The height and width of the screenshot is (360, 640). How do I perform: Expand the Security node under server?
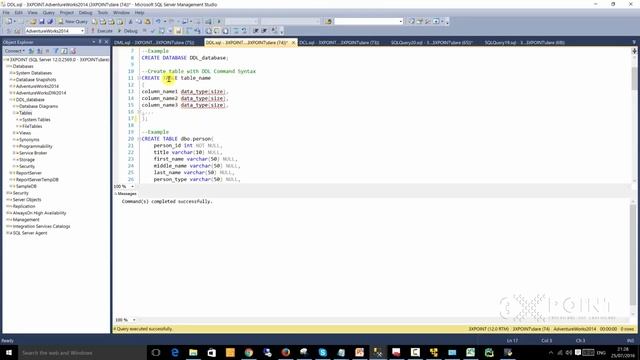[x=9, y=193]
